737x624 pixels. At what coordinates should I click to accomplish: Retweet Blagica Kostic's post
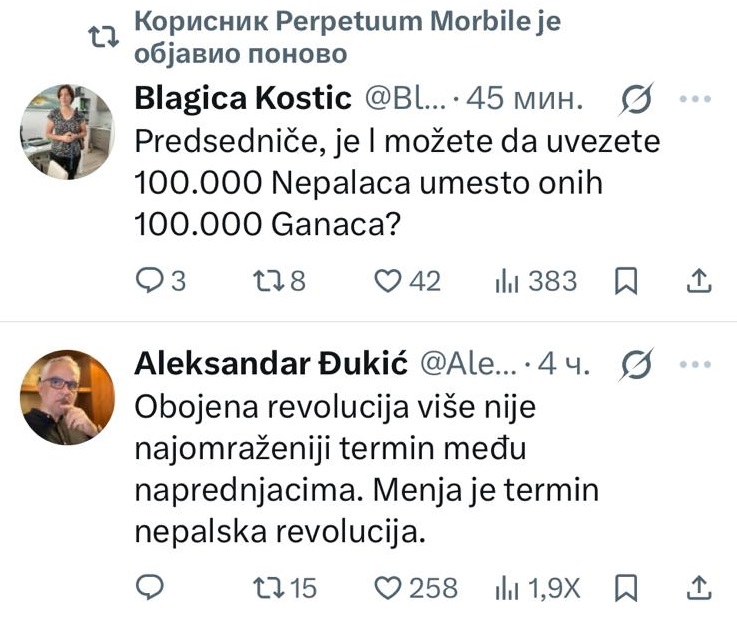280,281
